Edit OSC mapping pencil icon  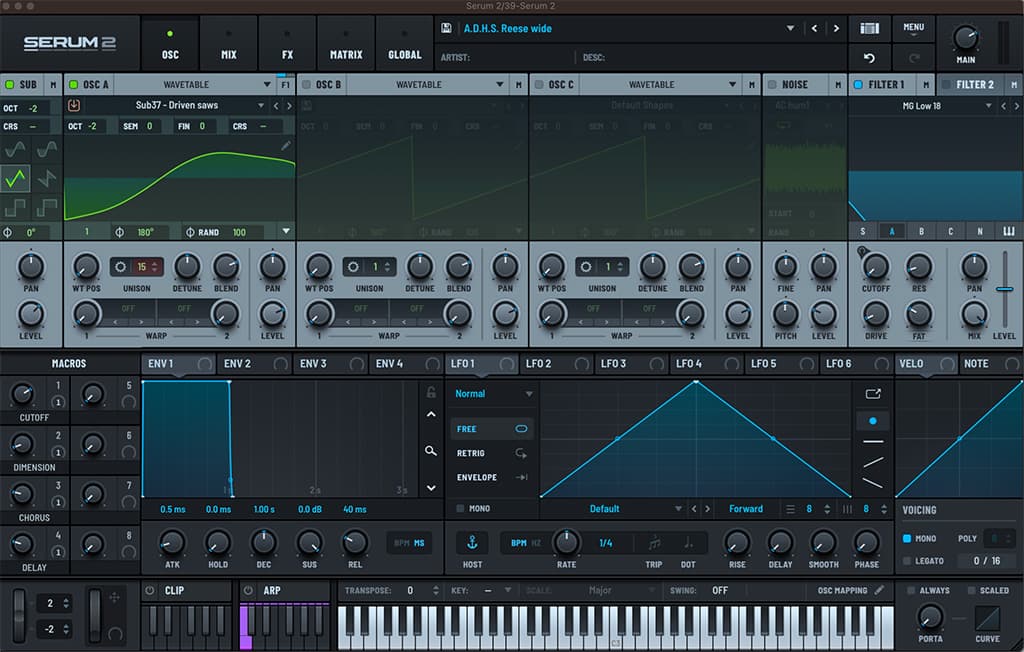(880, 590)
